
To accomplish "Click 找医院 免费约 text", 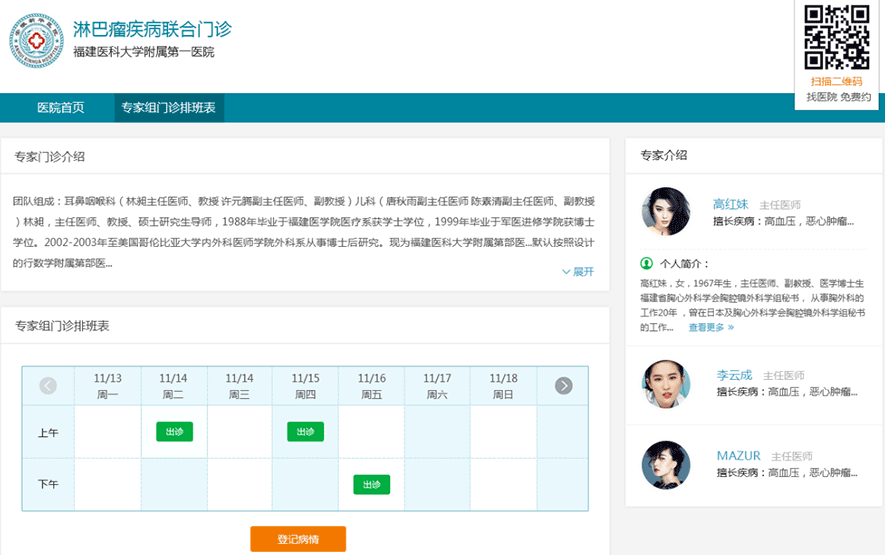I will pyautogui.click(x=838, y=97).
